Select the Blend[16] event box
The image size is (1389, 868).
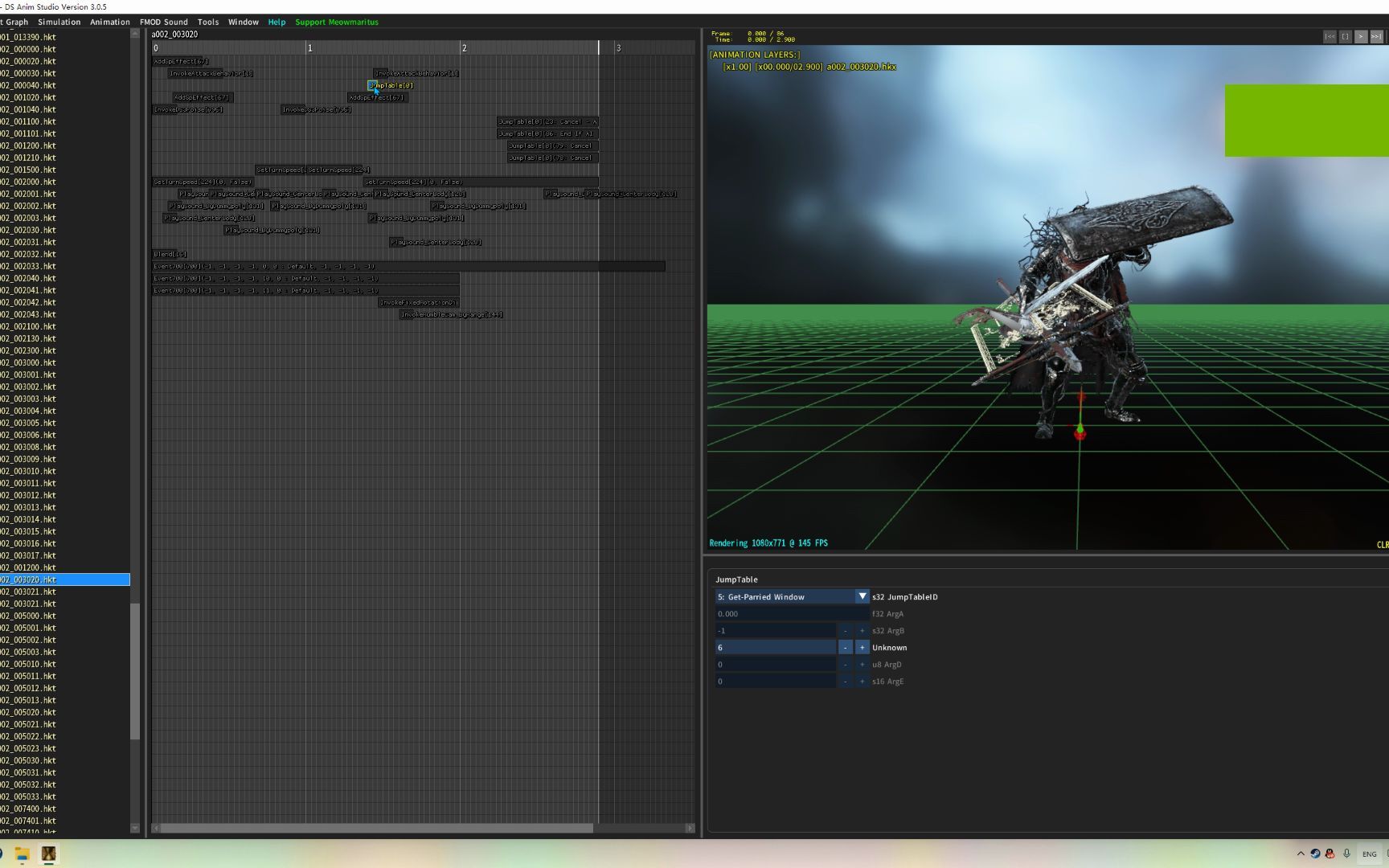click(x=170, y=254)
